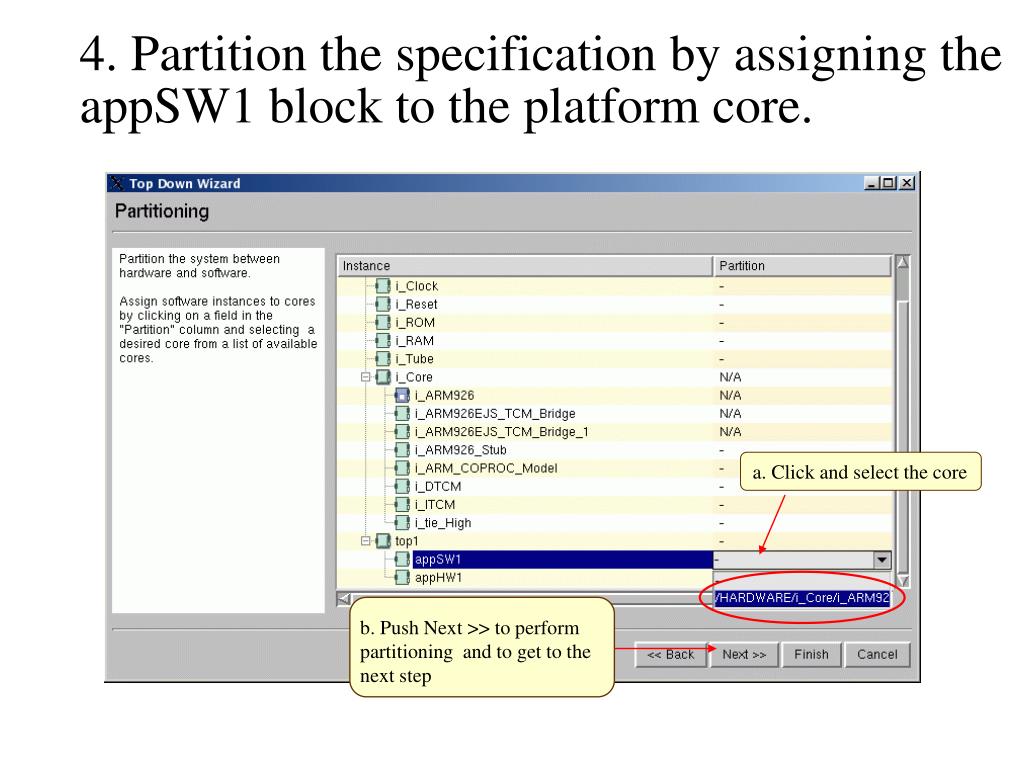Select the appSW1 tree row
Viewport: 1024px width, 768px height.
562,560
